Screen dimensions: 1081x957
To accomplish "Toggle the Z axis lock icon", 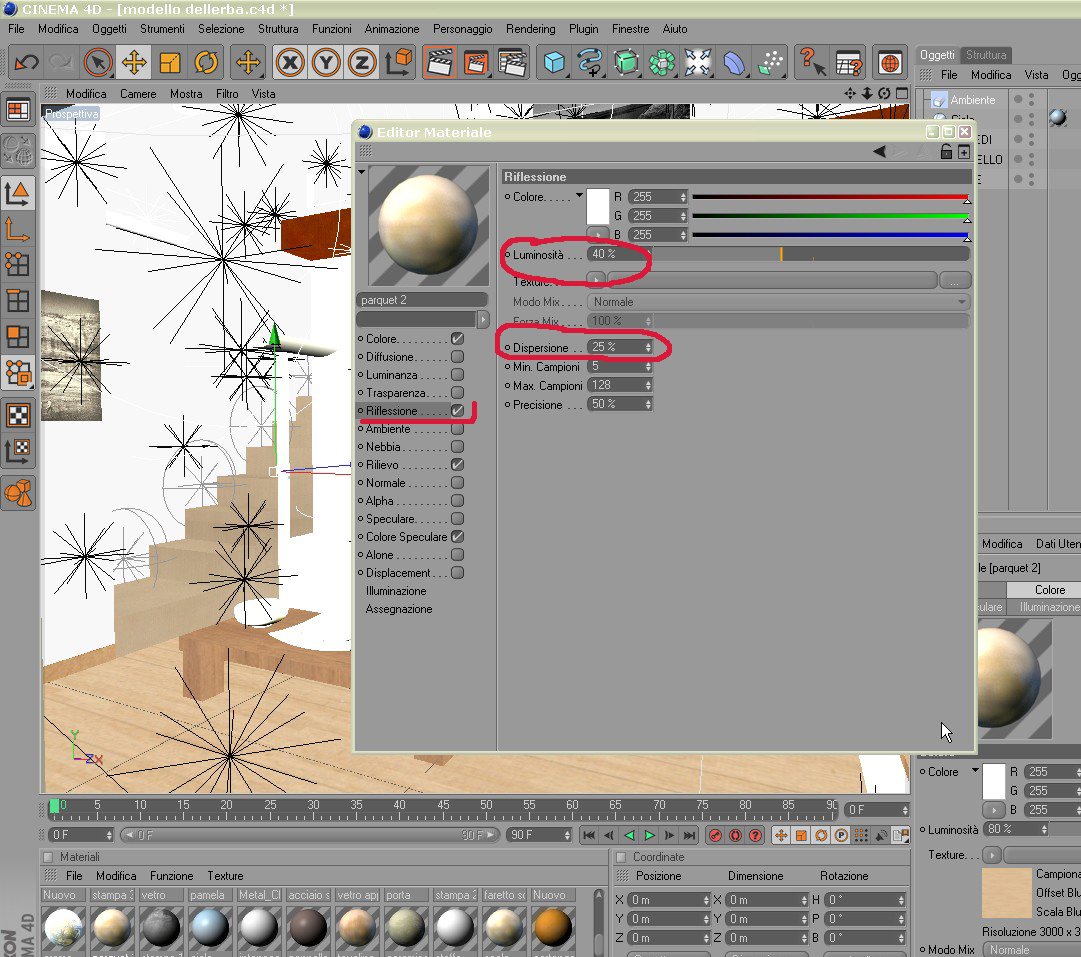I will [x=362, y=63].
